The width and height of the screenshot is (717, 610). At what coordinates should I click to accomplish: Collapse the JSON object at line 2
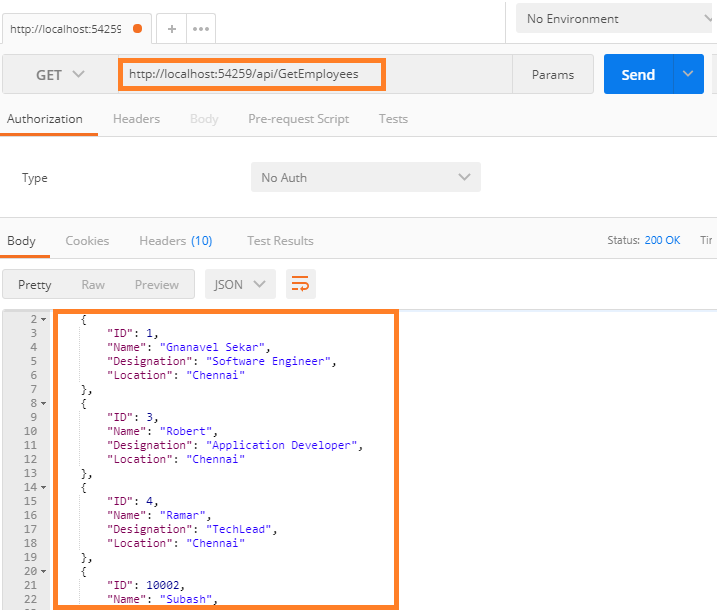(x=43, y=319)
